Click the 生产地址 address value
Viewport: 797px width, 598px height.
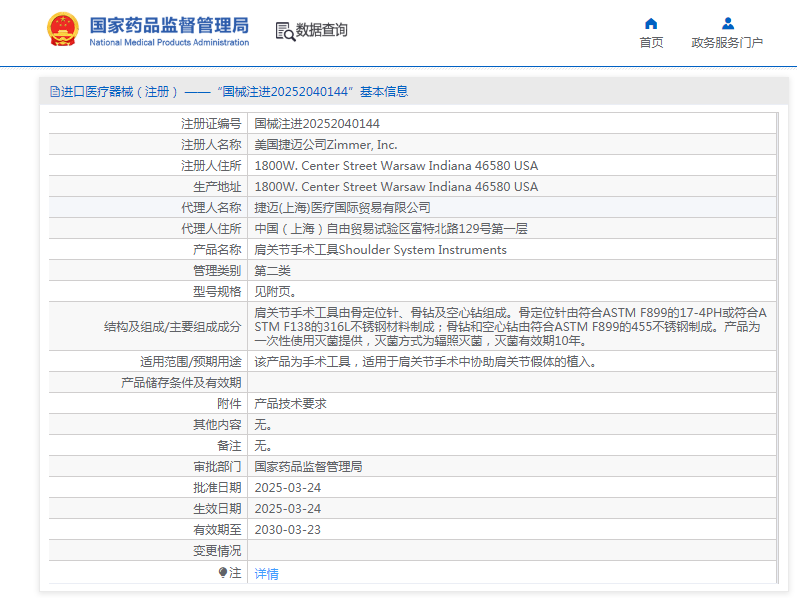click(x=396, y=187)
